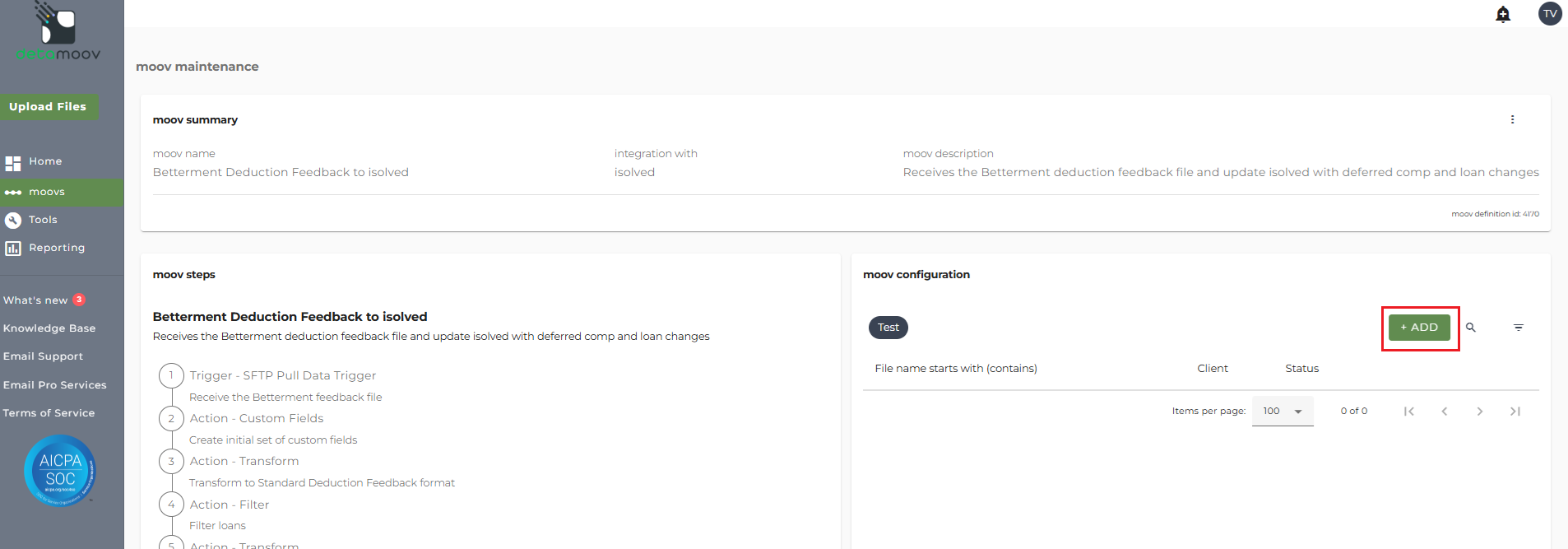Click the AICPA SOC badge

click(x=60, y=470)
